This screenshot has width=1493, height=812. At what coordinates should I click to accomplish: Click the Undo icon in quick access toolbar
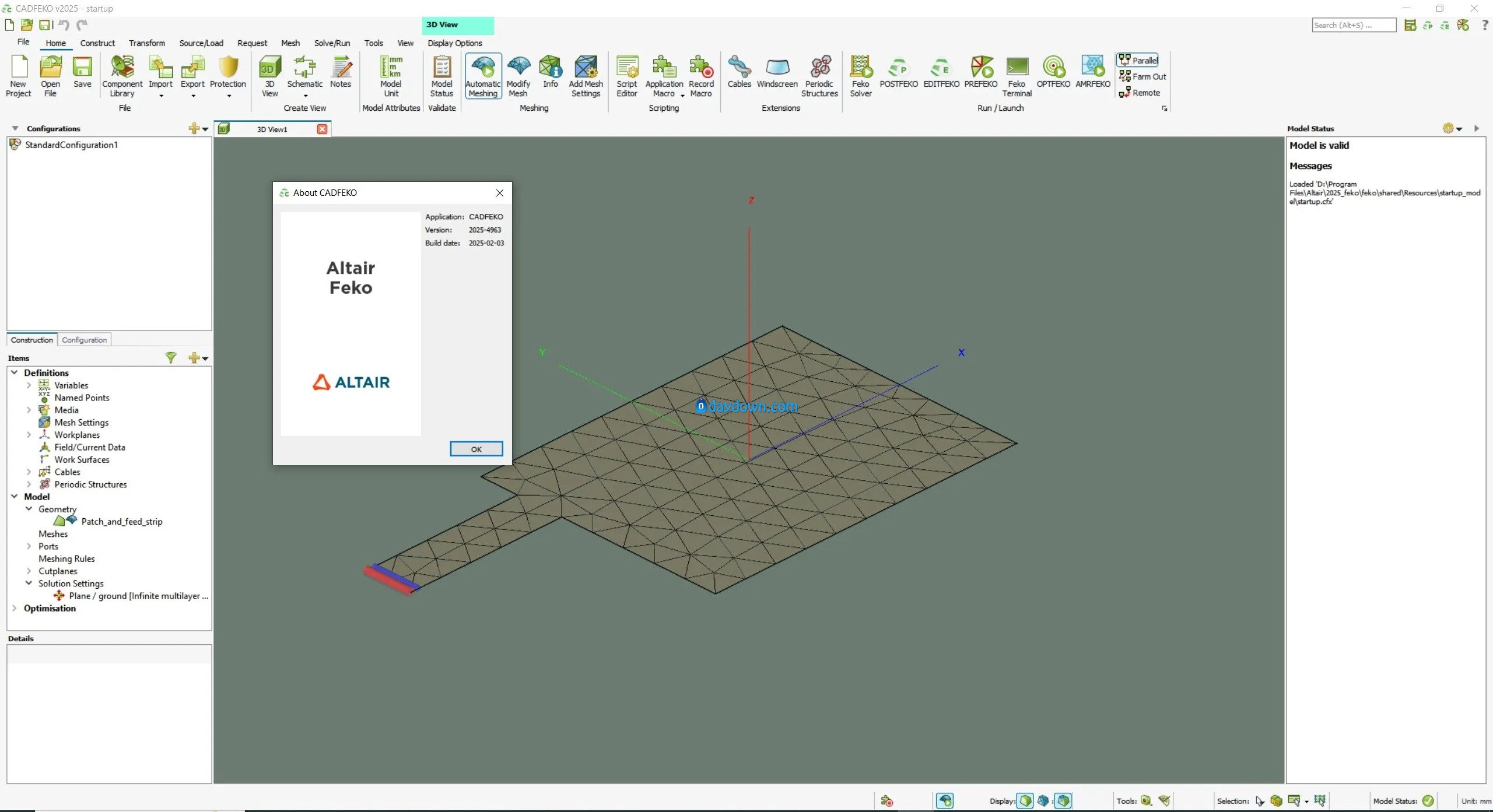pos(64,25)
